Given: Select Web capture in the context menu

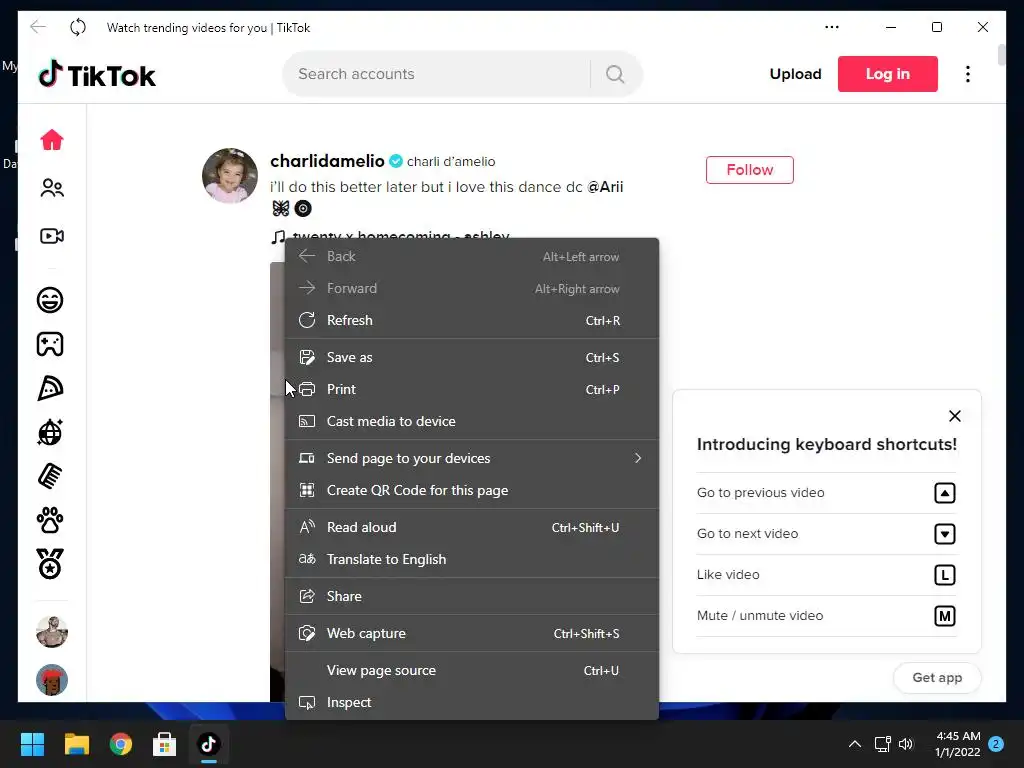Looking at the screenshot, I should pyautogui.click(x=472, y=633).
